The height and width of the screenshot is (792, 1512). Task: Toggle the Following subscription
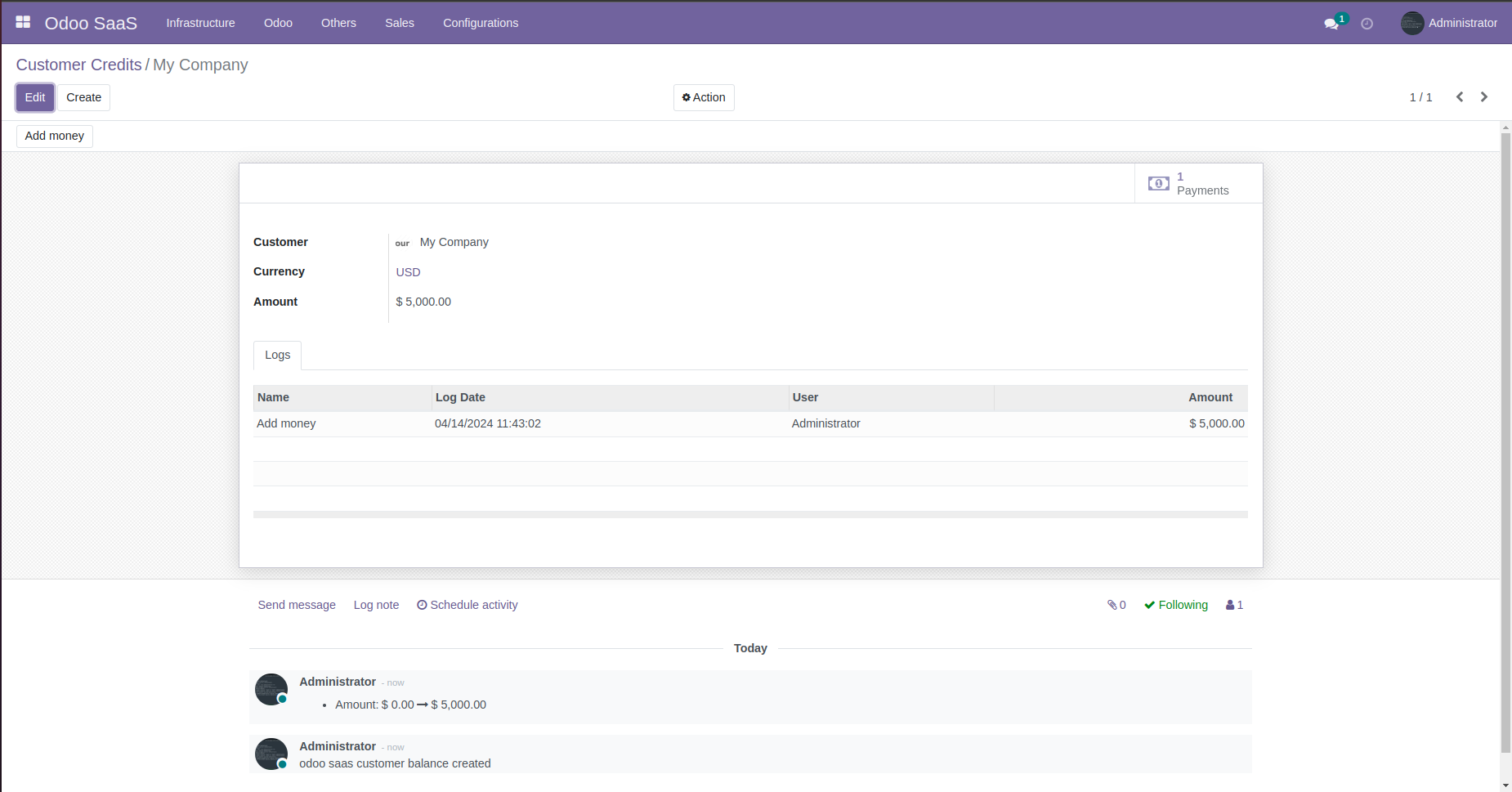[1176, 605]
